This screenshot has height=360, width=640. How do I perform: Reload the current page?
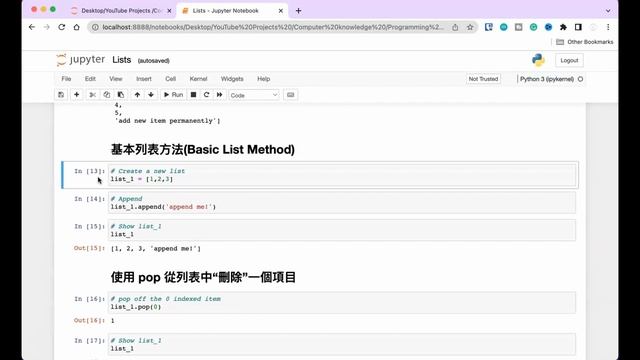62,27
